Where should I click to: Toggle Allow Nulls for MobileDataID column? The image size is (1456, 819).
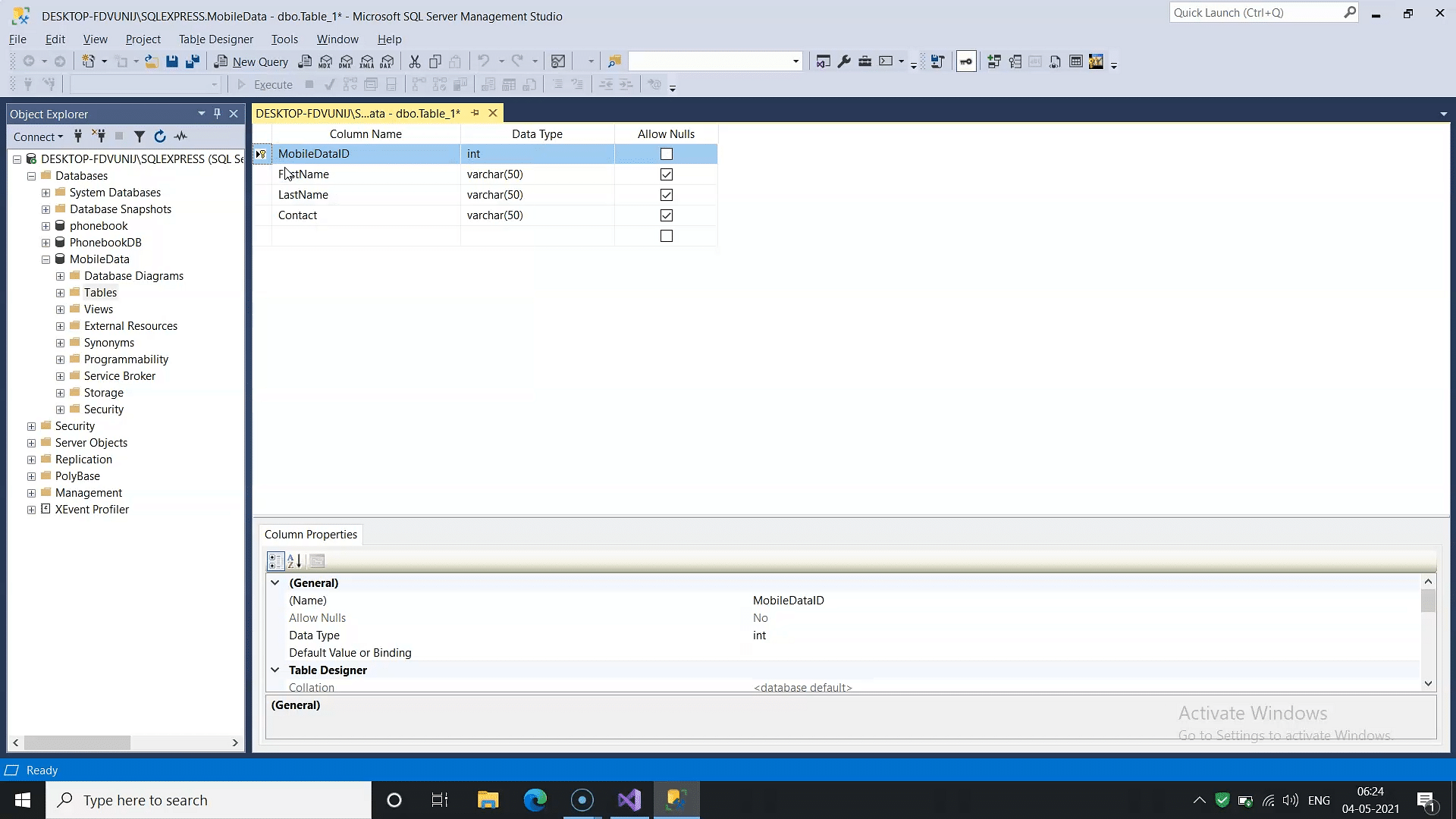(x=667, y=154)
